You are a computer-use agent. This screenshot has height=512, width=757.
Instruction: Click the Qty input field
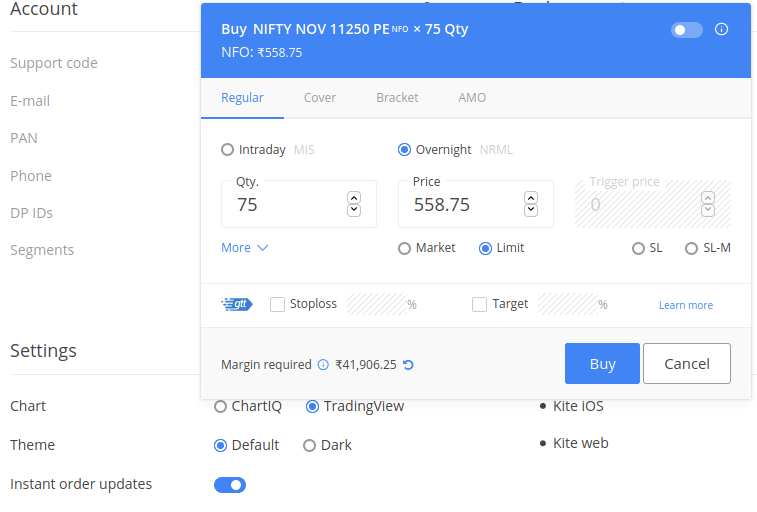tap(299, 204)
